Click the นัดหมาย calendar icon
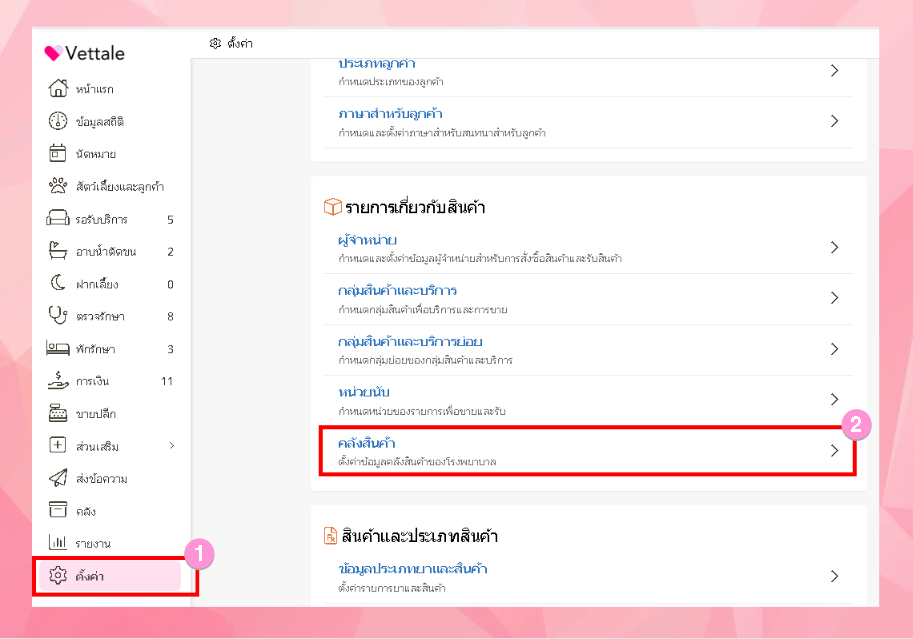Image resolution: width=913 pixels, height=639 pixels. pyautogui.click(x=58, y=153)
